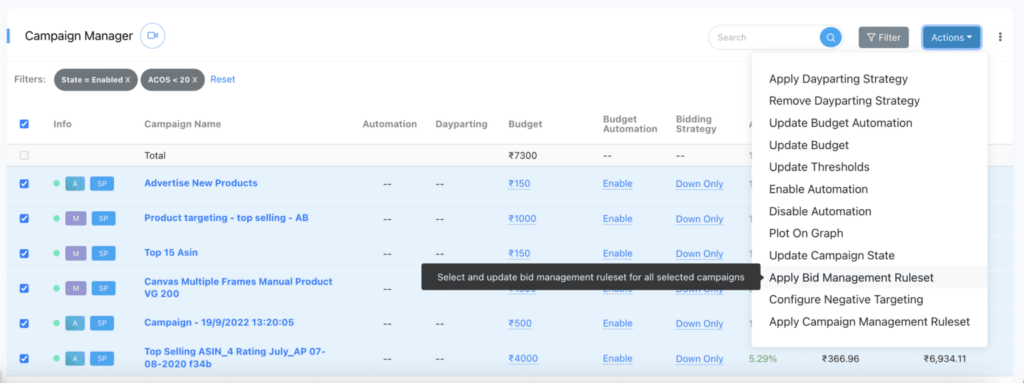The image size is (1024, 383).
Task: Select Apply Dayparting Strategy option
Action: pos(838,79)
